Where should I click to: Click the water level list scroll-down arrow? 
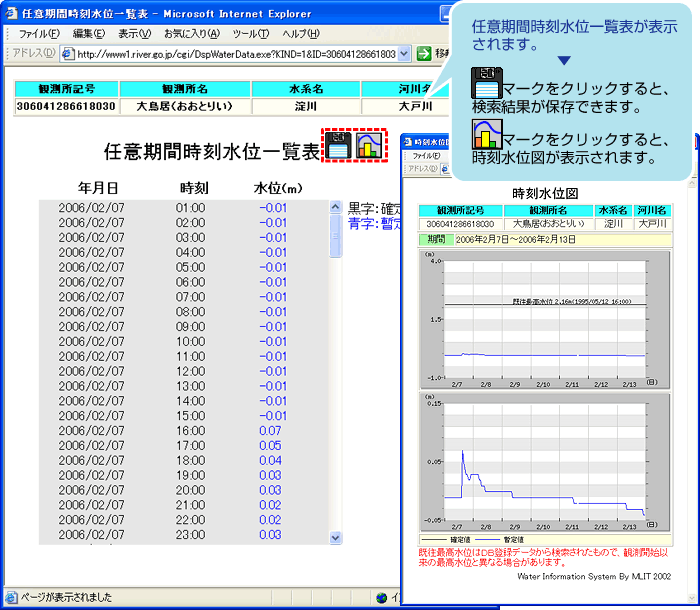[335, 538]
